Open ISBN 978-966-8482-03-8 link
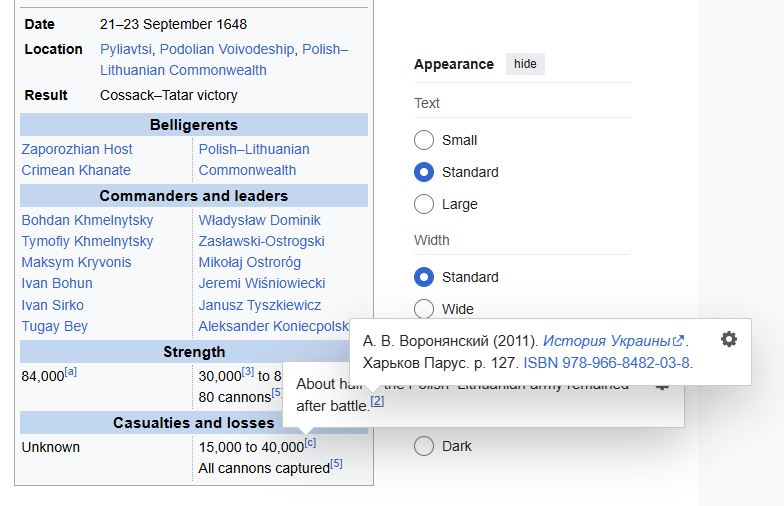 [x=607, y=363]
